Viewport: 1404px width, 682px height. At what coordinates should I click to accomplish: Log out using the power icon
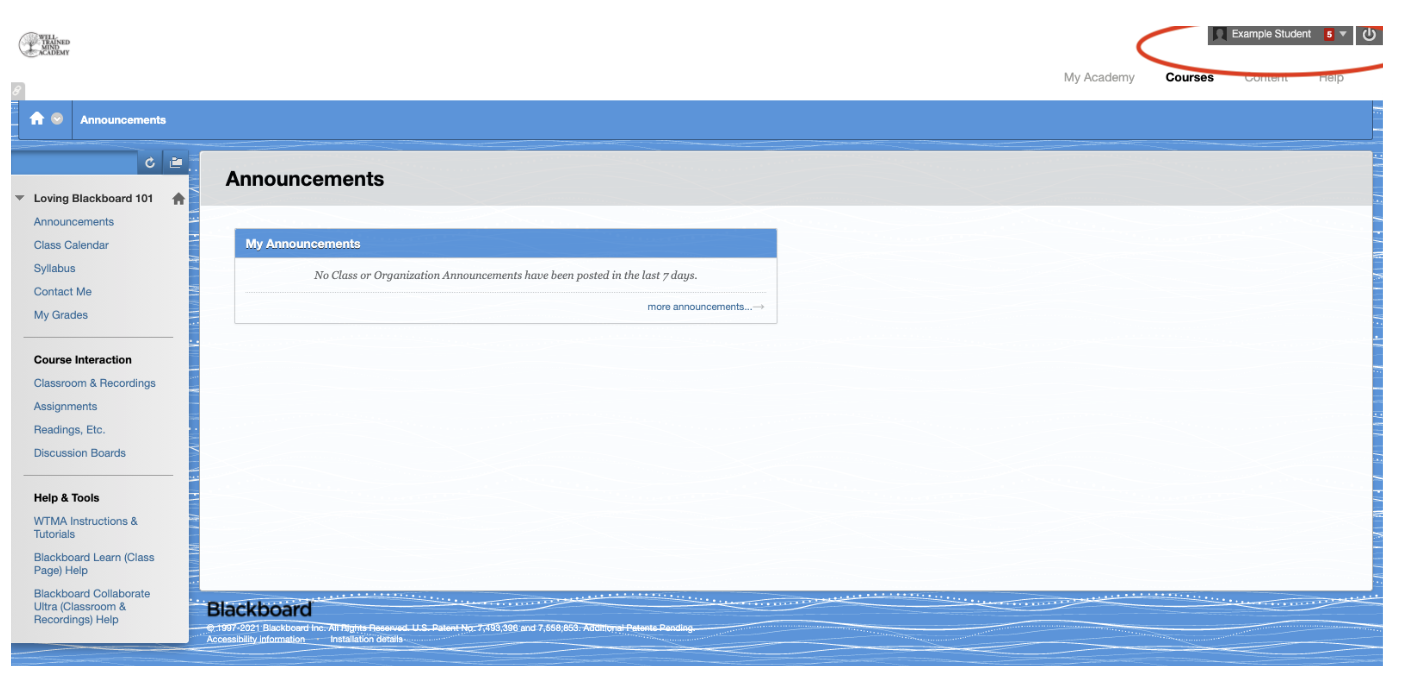1369,34
